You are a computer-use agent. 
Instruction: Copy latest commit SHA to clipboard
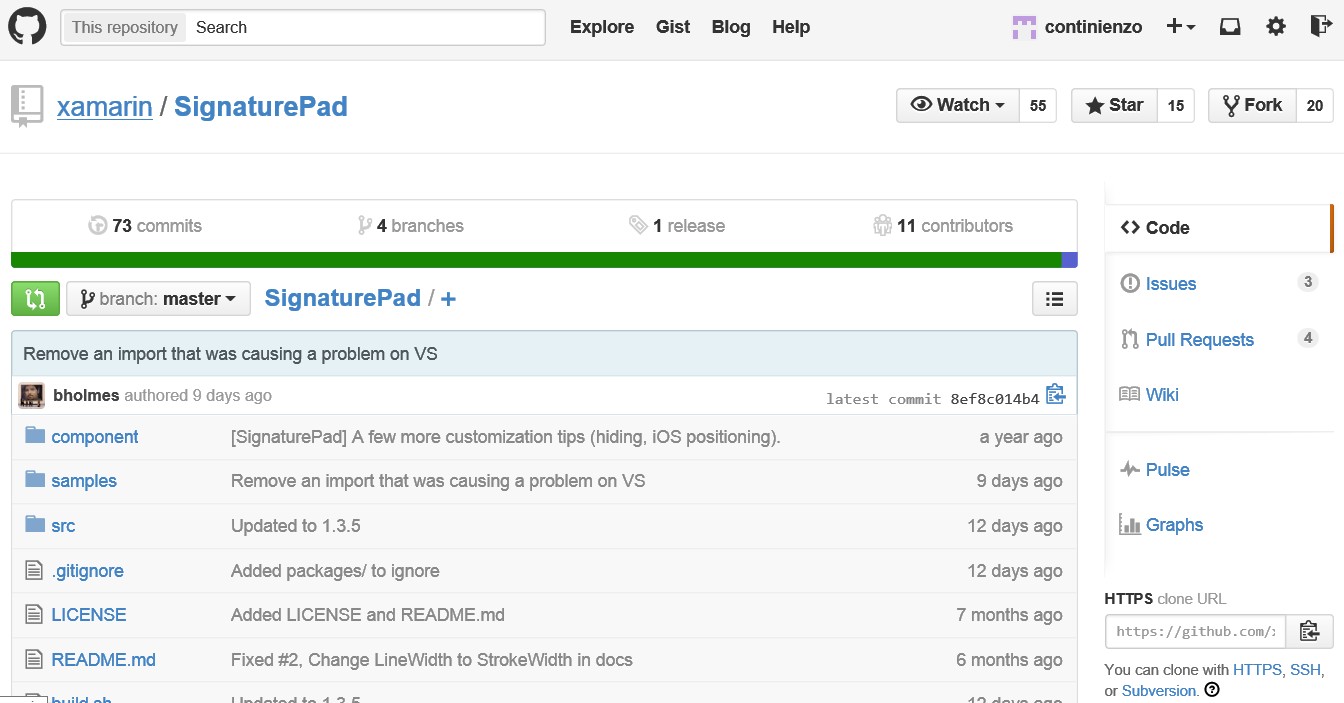click(1055, 395)
